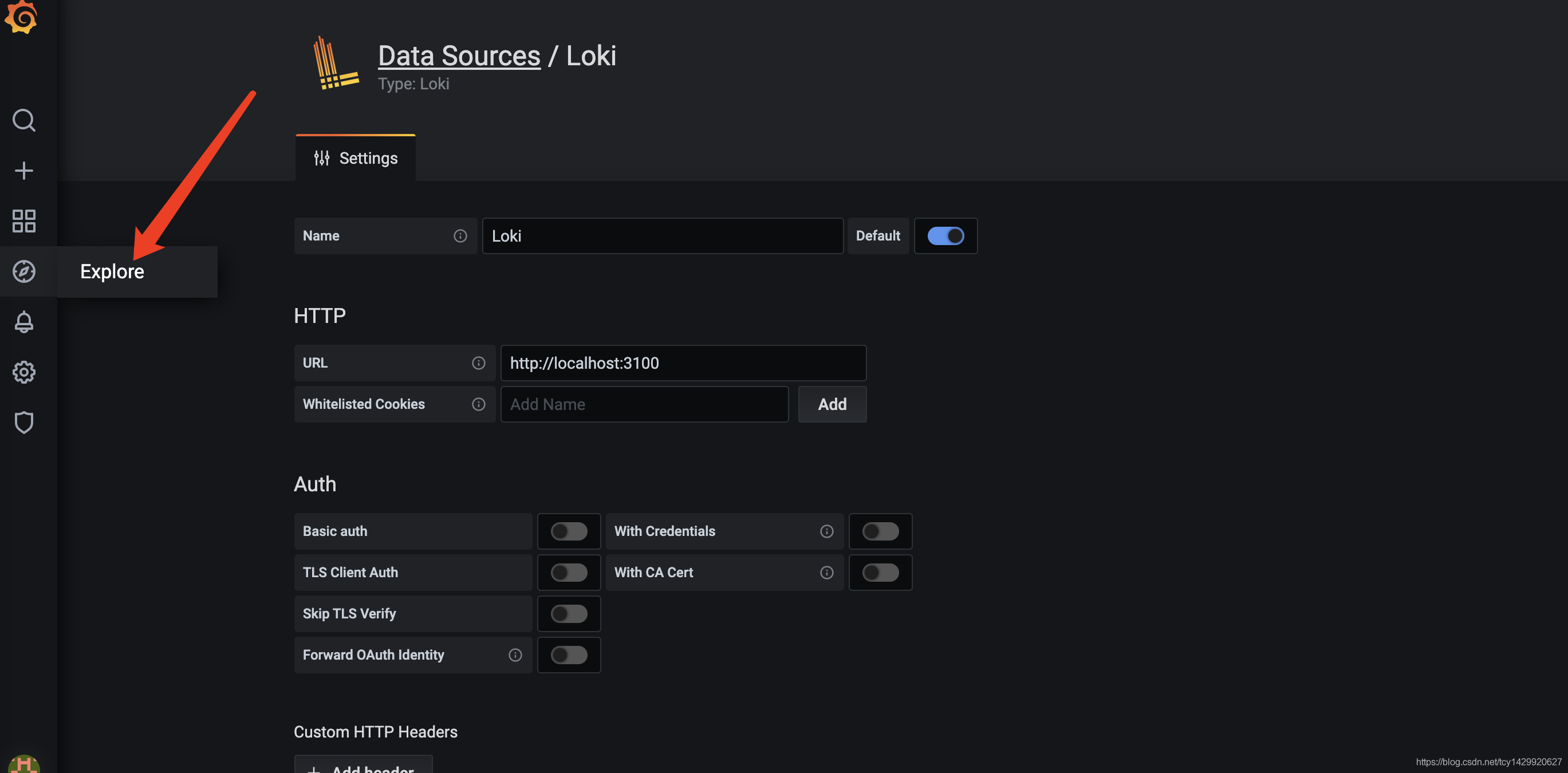Enable the Basic auth toggle
This screenshot has width=1568, height=773.
click(x=569, y=531)
